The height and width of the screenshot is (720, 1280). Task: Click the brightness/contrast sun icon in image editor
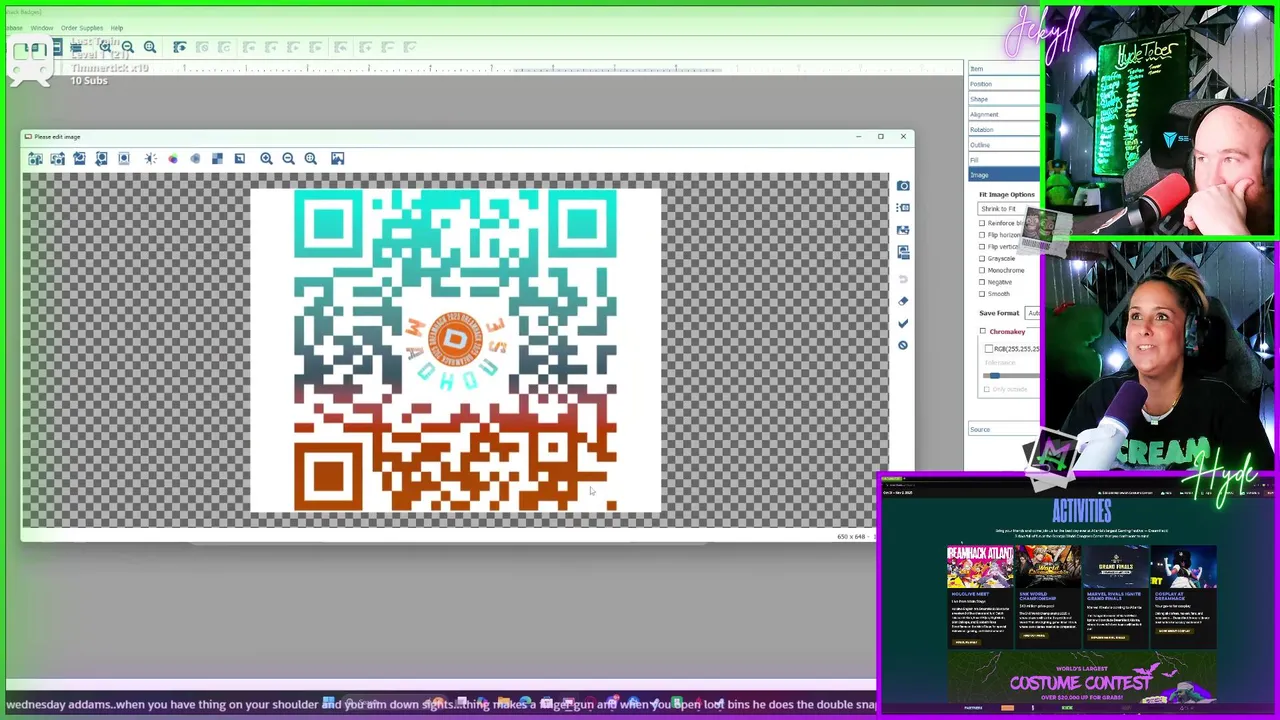[x=150, y=158]
